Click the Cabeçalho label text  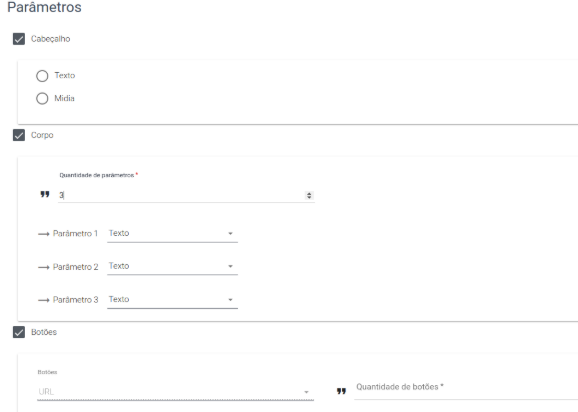point(51,39)
